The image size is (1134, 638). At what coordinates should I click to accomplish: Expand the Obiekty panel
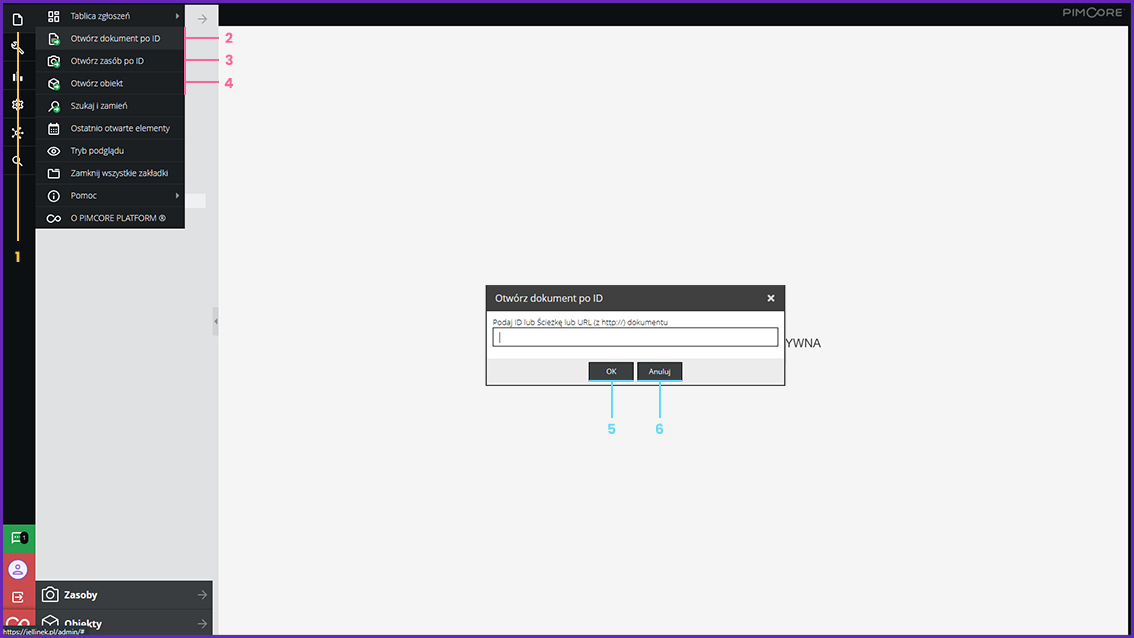[x=124, y=624]
